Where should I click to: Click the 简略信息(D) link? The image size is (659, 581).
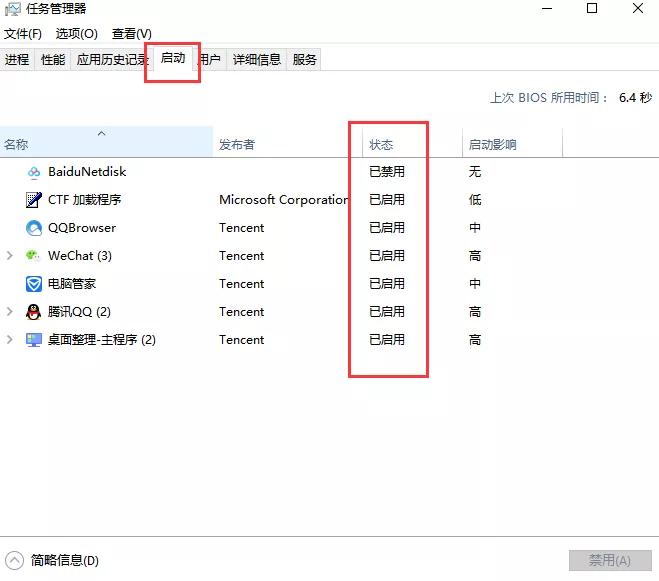coord(65,560)
